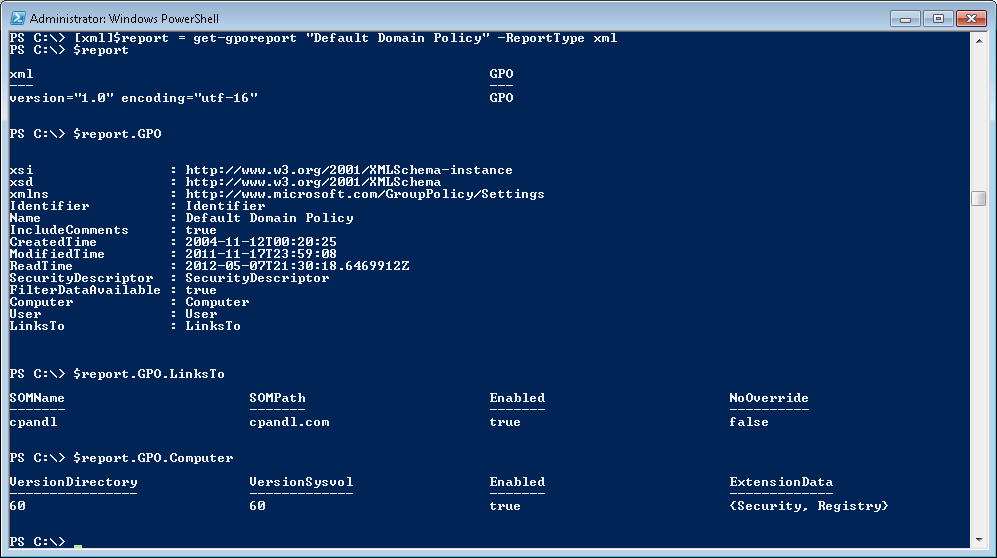Click the XMLSchema-instance URL in the xsi row
Screen dimensions: 997x558
(348, 170)
